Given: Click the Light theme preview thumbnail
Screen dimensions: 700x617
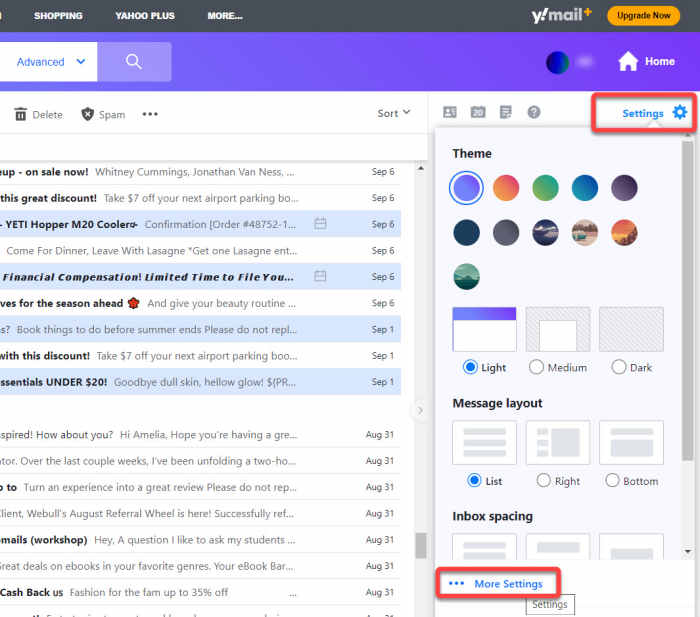Looking at the screenshot, I should tap(484, 329).
